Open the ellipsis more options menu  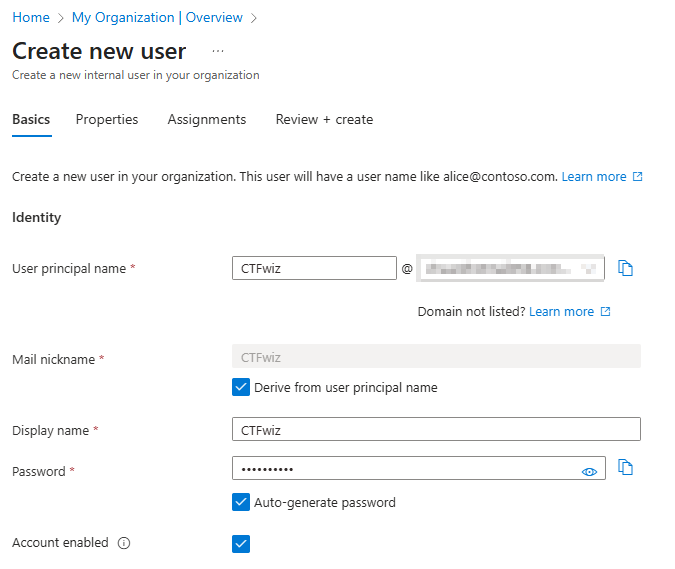(218, 51)
